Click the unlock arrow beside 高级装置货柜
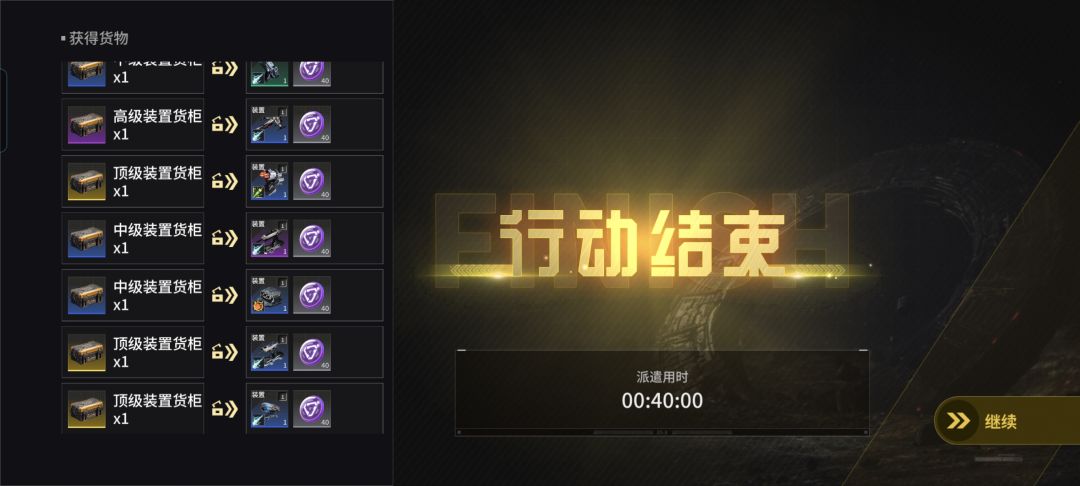This screenshot has height=486, width=1080. point(224,125)
